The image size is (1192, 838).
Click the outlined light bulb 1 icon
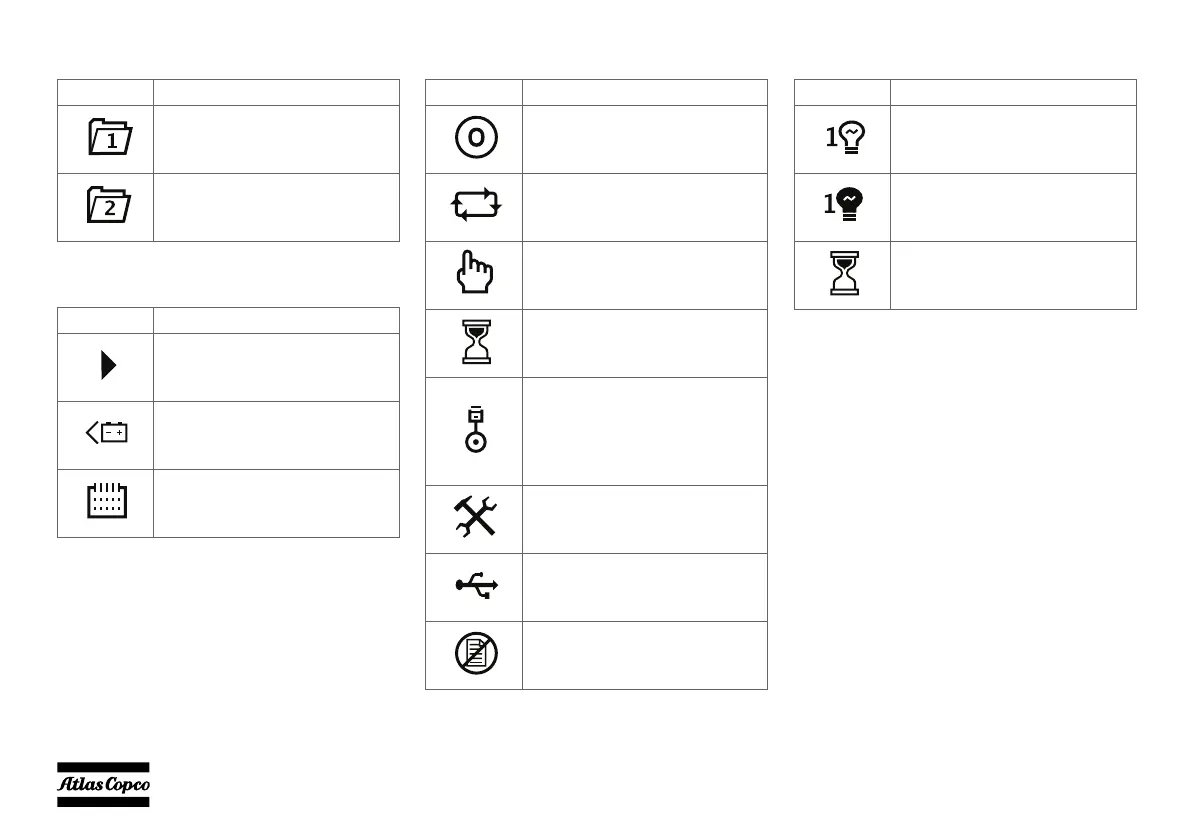845,137
